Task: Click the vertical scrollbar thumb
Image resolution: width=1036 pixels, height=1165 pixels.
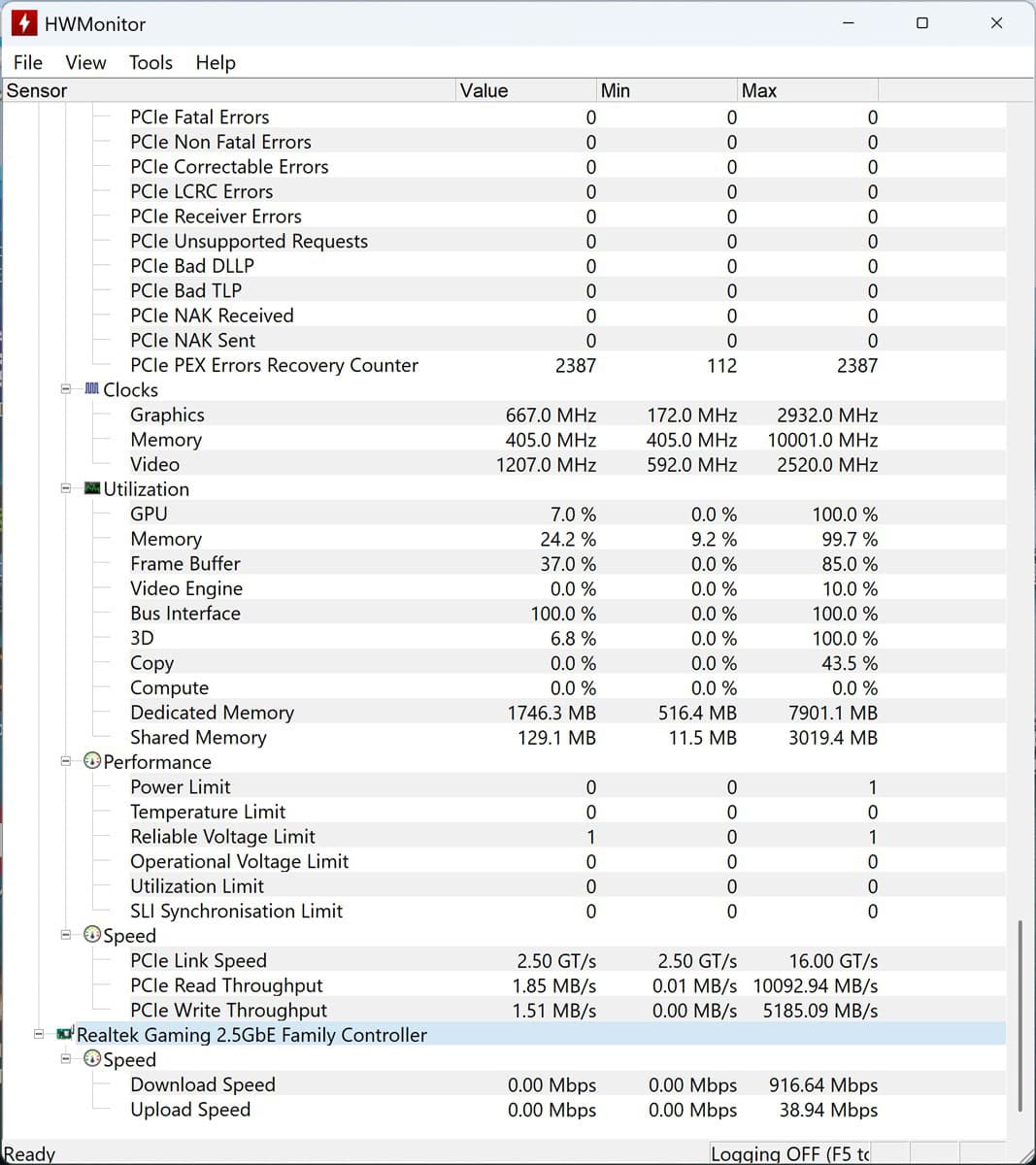Action: coord(1019,1015)
